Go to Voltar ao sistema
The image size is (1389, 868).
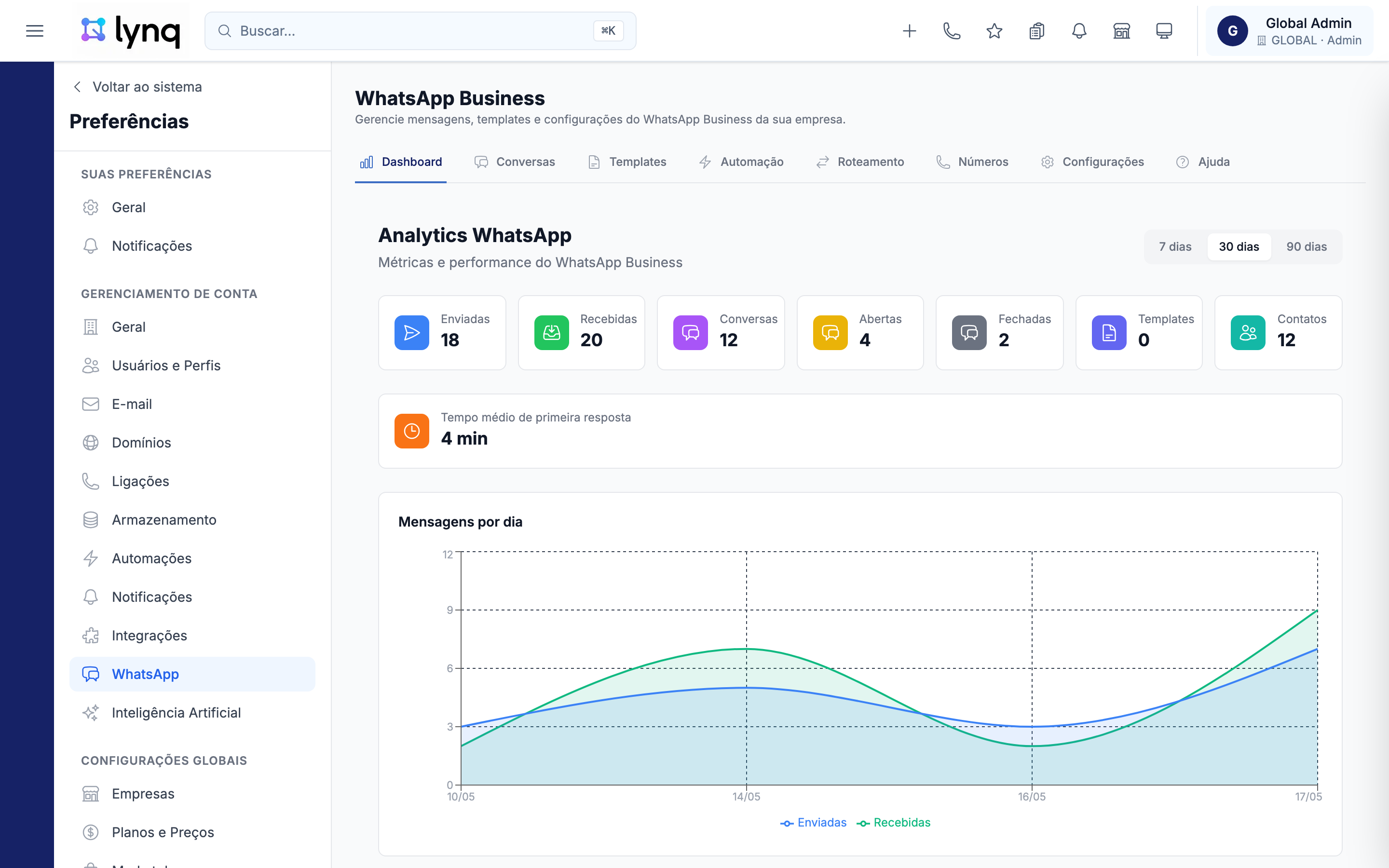point(137,87)
